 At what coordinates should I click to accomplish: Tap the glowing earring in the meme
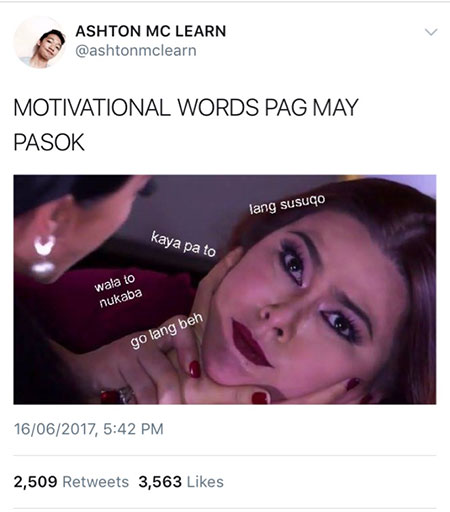(x=44, y=254)
